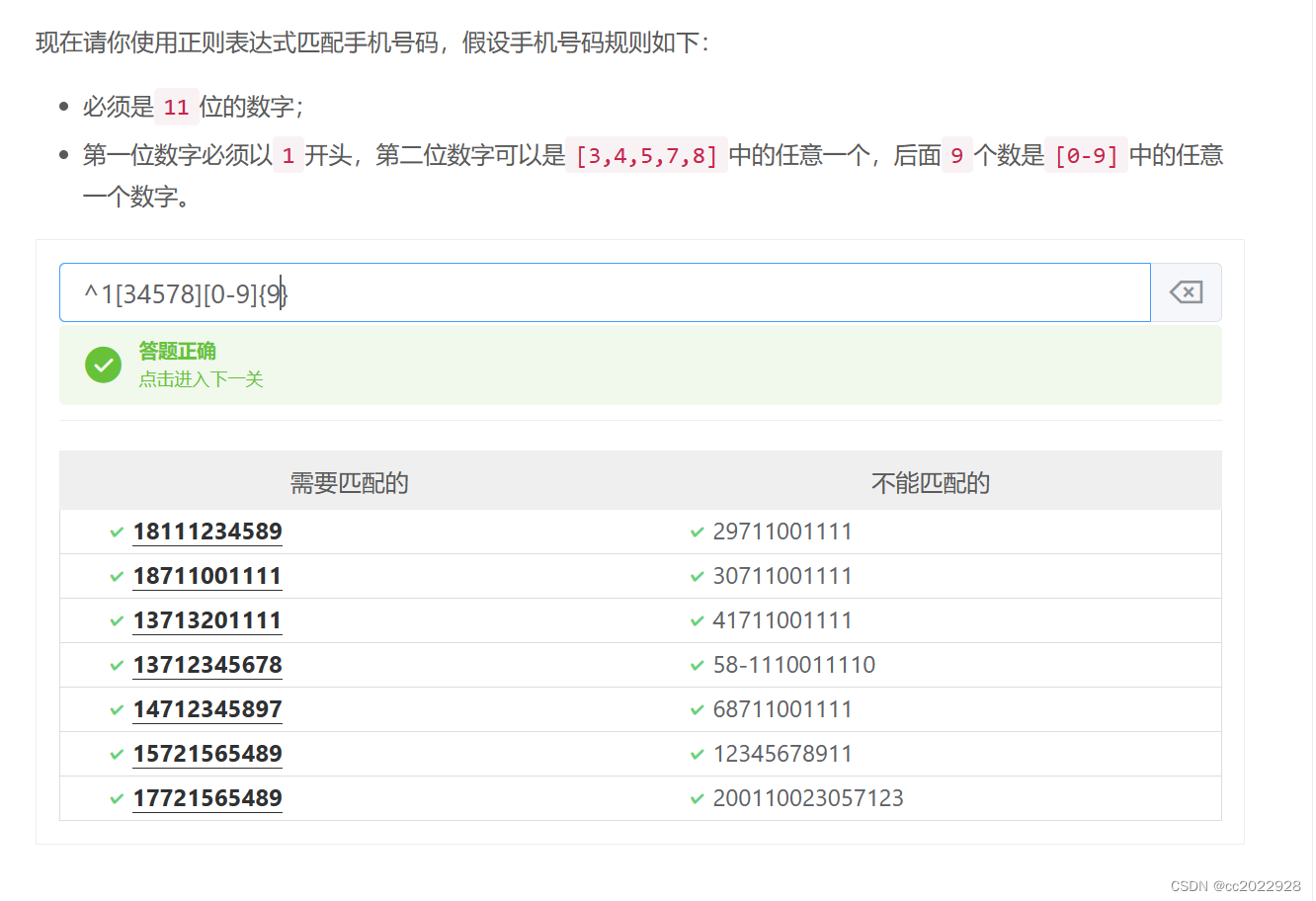
Task: Click the number 13713201111
Action: coord(207,620)
